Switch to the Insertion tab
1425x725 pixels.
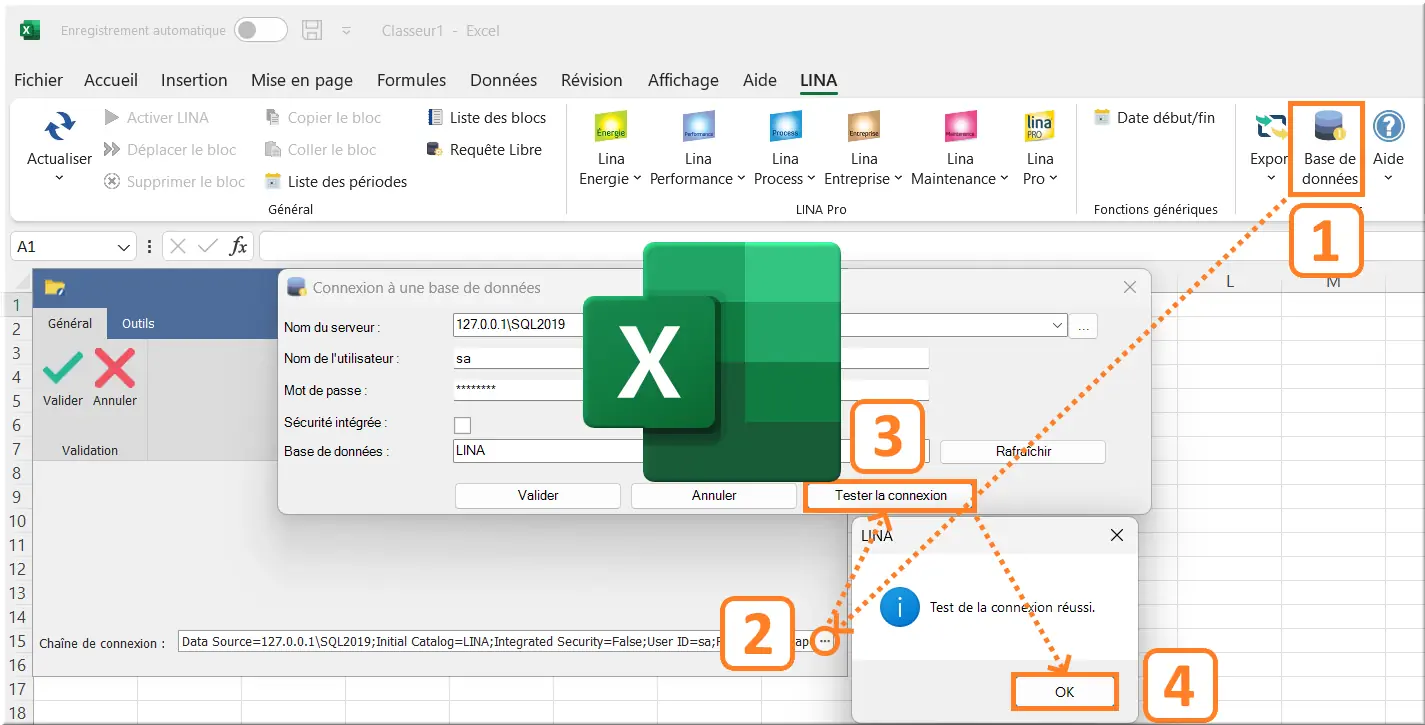pyautogui.click(x=194, y=80)
